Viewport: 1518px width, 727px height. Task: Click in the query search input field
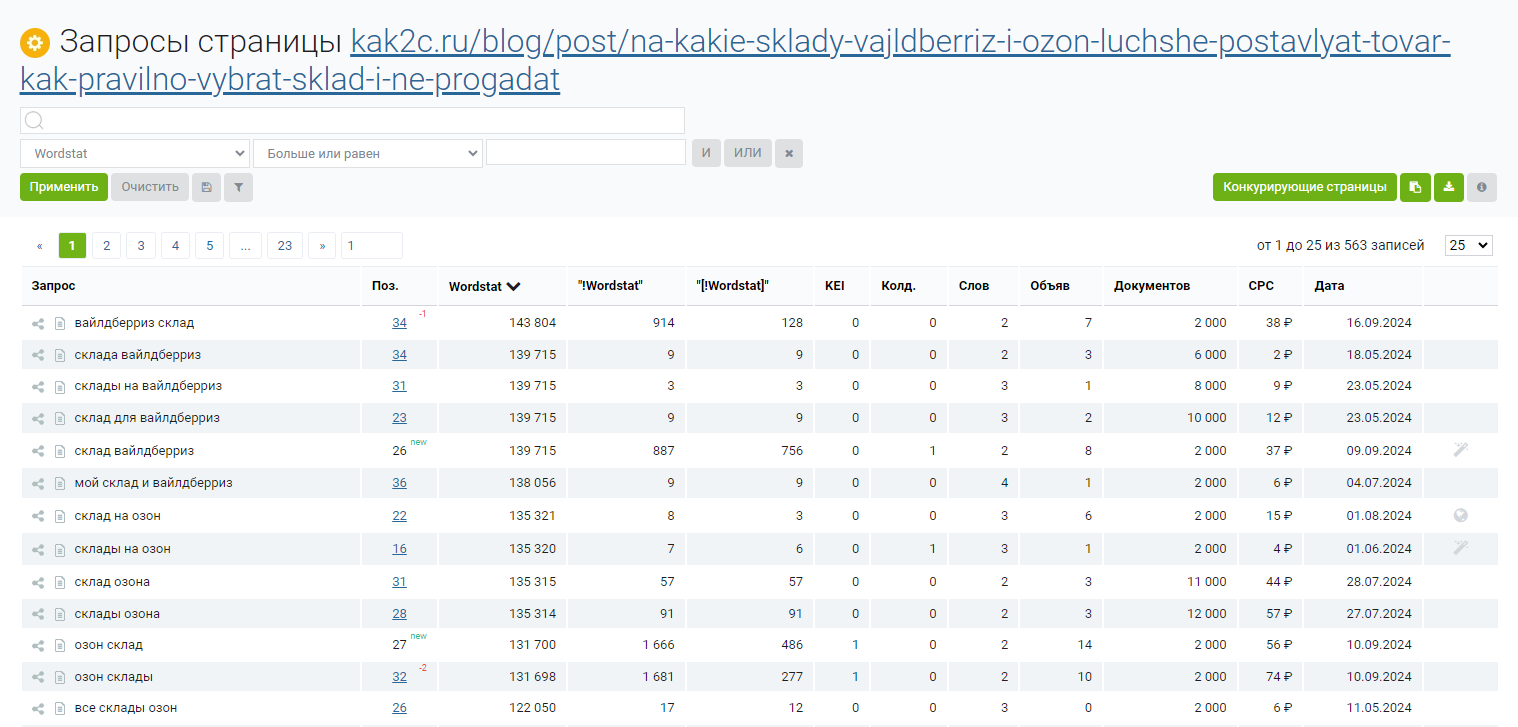[352, 121]
